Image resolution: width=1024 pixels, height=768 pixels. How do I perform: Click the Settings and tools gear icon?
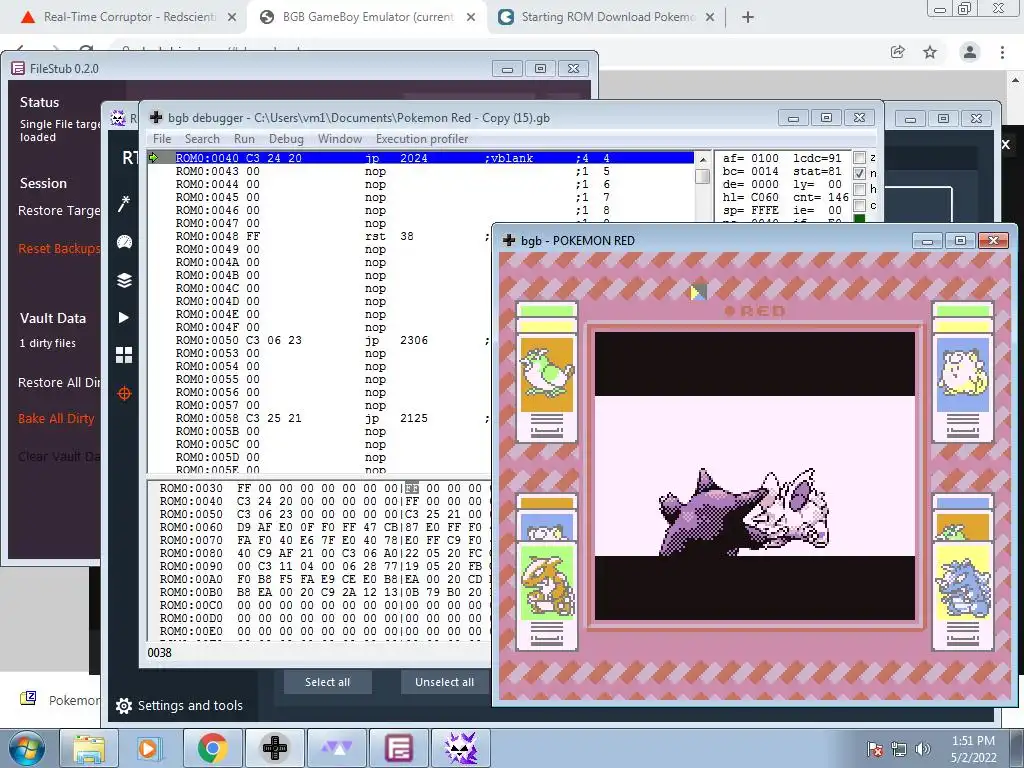pos(123,705)
